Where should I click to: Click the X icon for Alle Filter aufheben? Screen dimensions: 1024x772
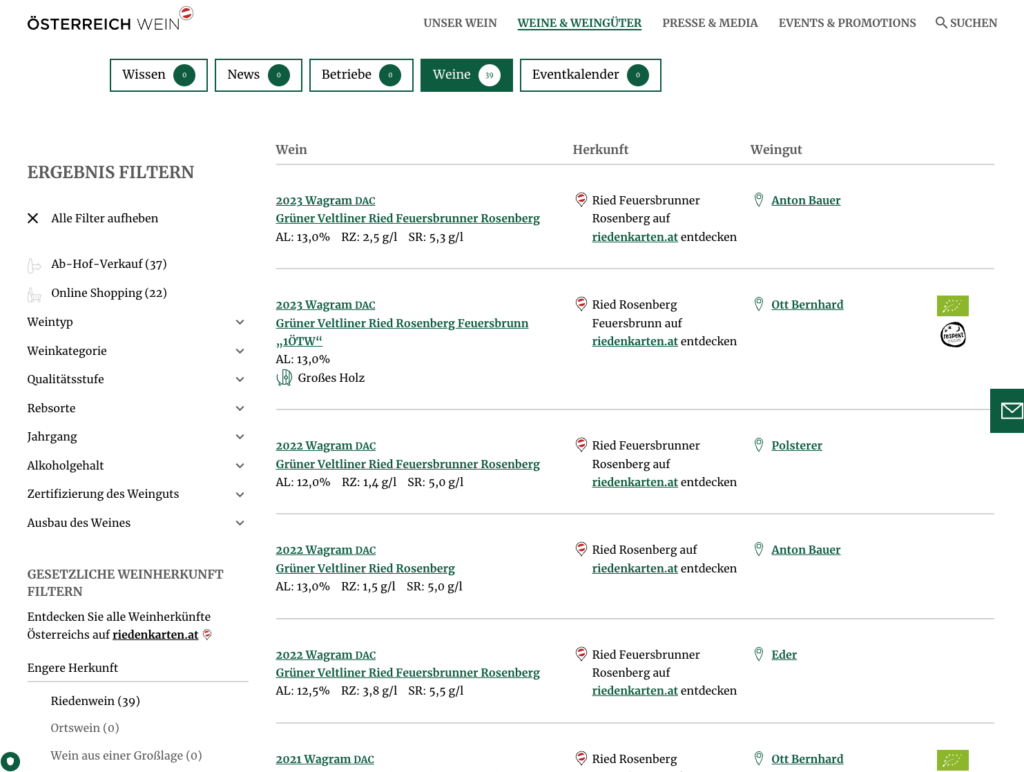pyautogui.click(x=33, y=218)
